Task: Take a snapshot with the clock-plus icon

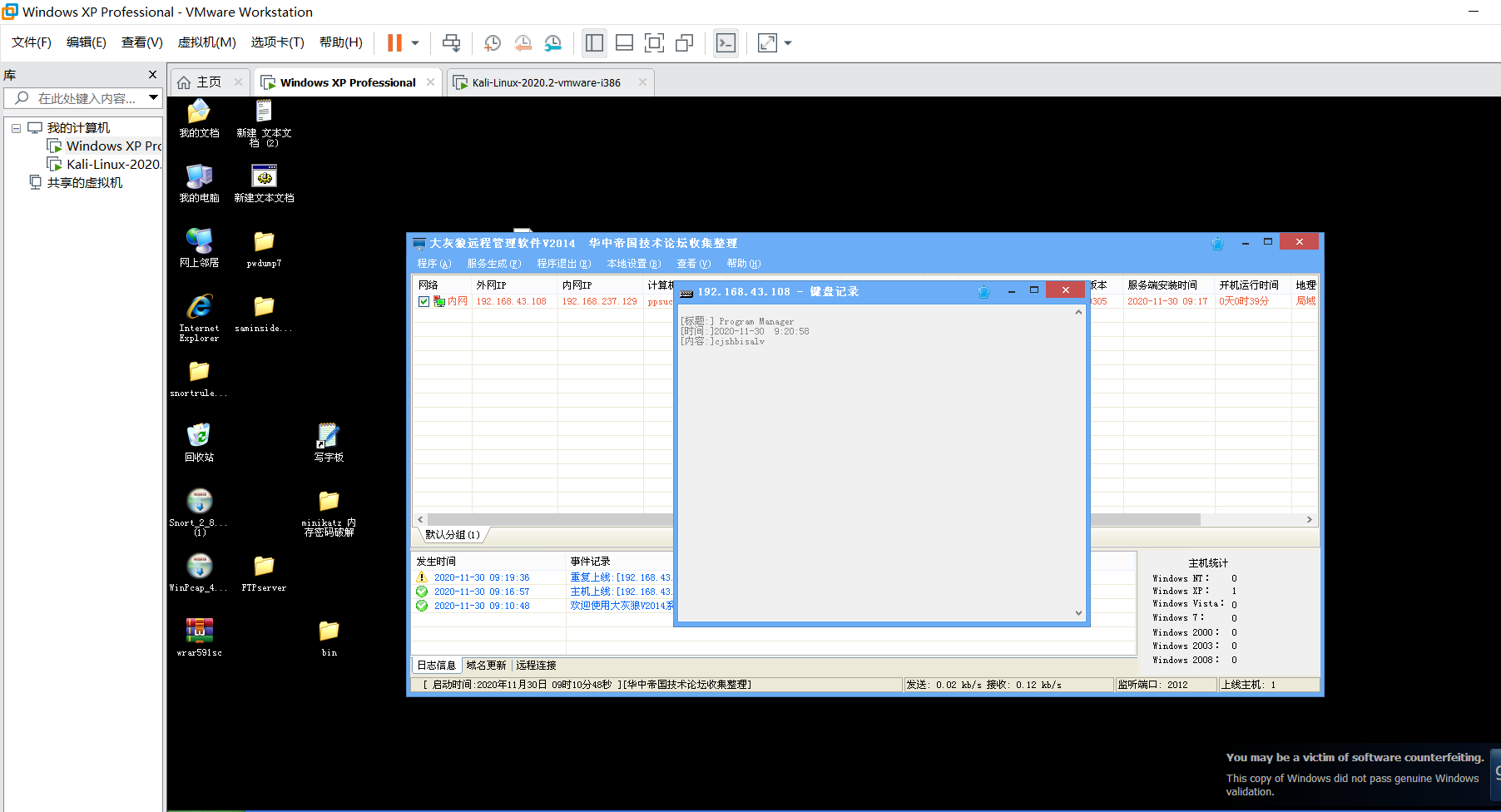Action: (x=493, y=43)
